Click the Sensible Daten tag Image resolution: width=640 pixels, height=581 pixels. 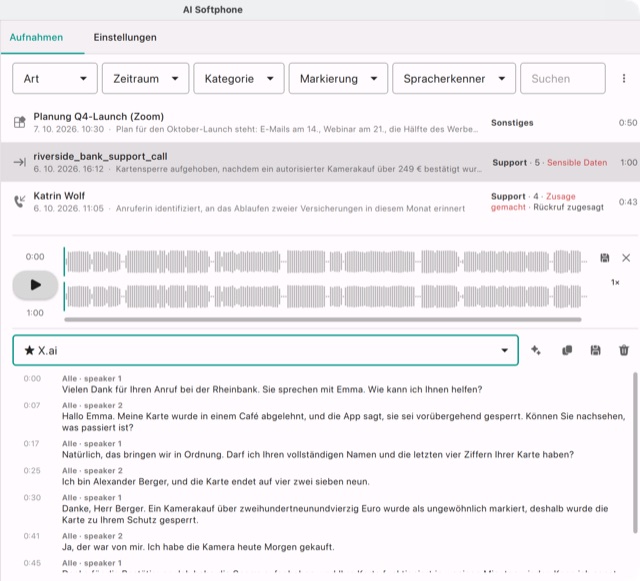pyautogui.click(x=577, y=163)
